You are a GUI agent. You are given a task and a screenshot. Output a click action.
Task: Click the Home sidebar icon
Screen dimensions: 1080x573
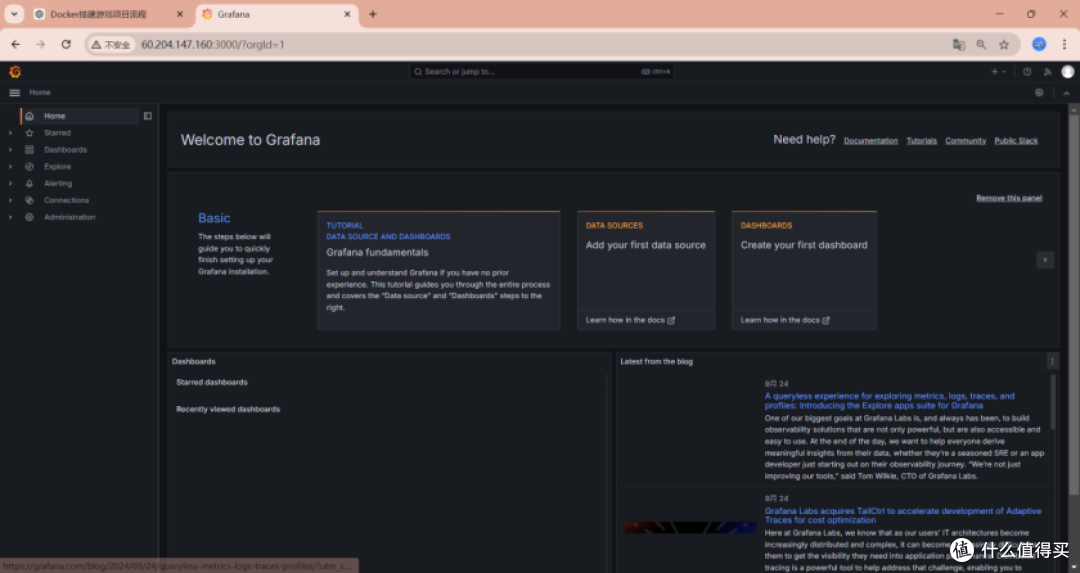click(30, 116)
